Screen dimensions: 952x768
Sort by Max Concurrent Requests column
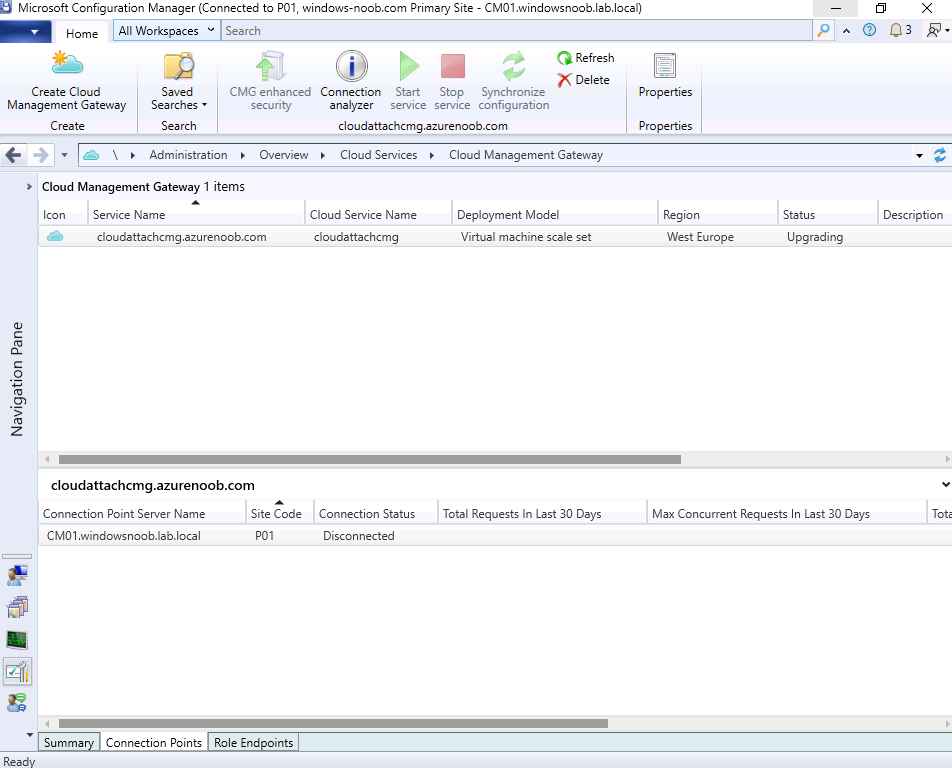(787, 514)
